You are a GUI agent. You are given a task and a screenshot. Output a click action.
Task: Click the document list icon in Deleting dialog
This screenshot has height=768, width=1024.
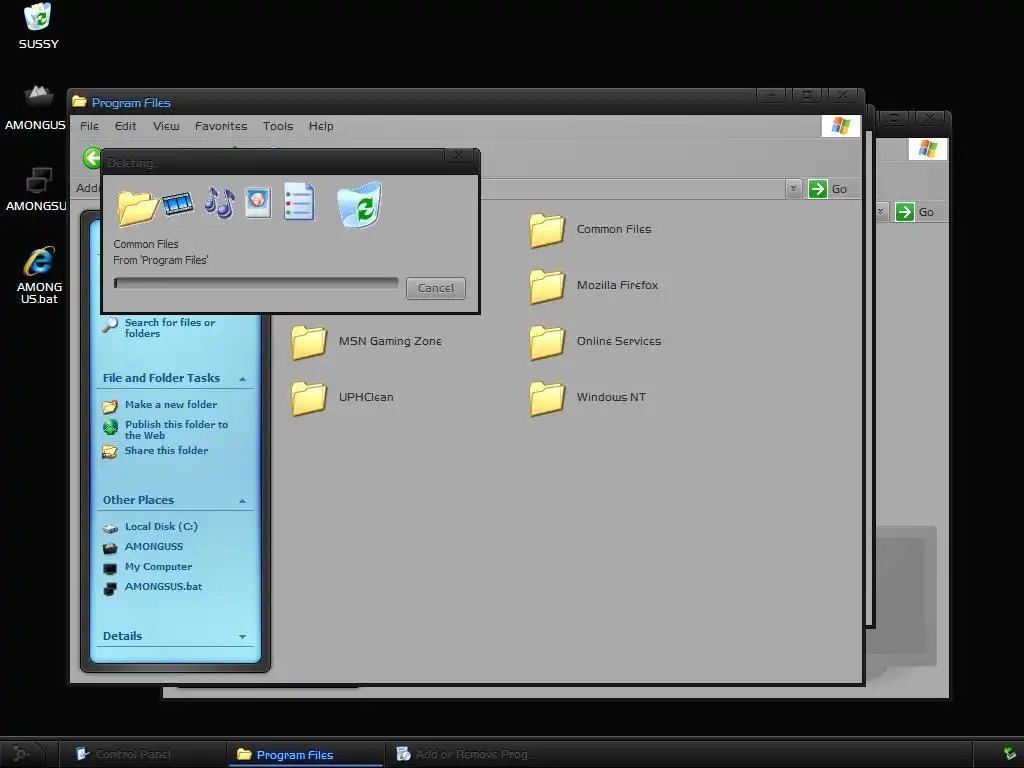299,201
